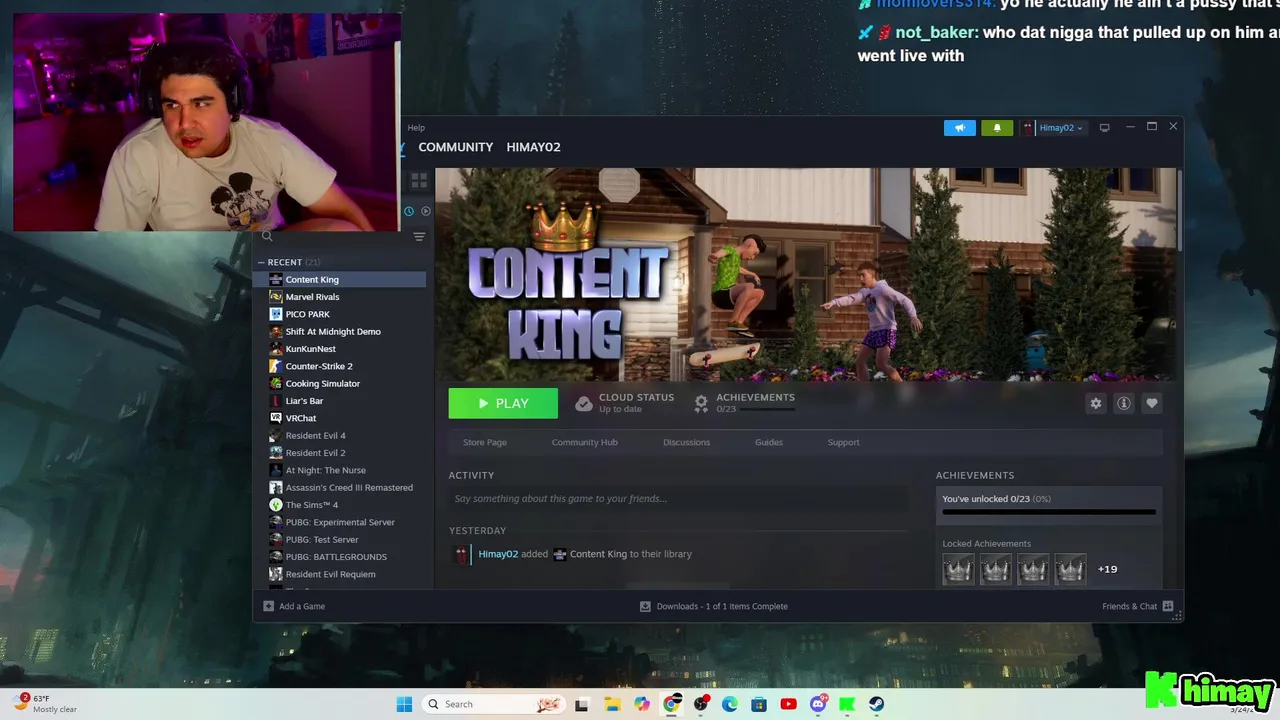Show the +19 more locked achievements
The width and height of the screenshot is (1280, 720).
(1107, 569)
